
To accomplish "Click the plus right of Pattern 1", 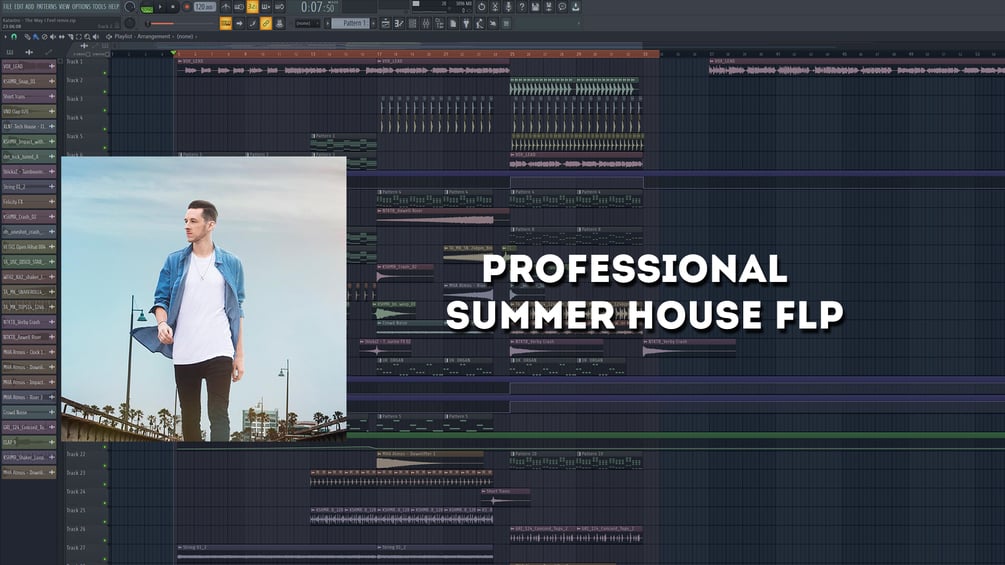I will [374, 23].
